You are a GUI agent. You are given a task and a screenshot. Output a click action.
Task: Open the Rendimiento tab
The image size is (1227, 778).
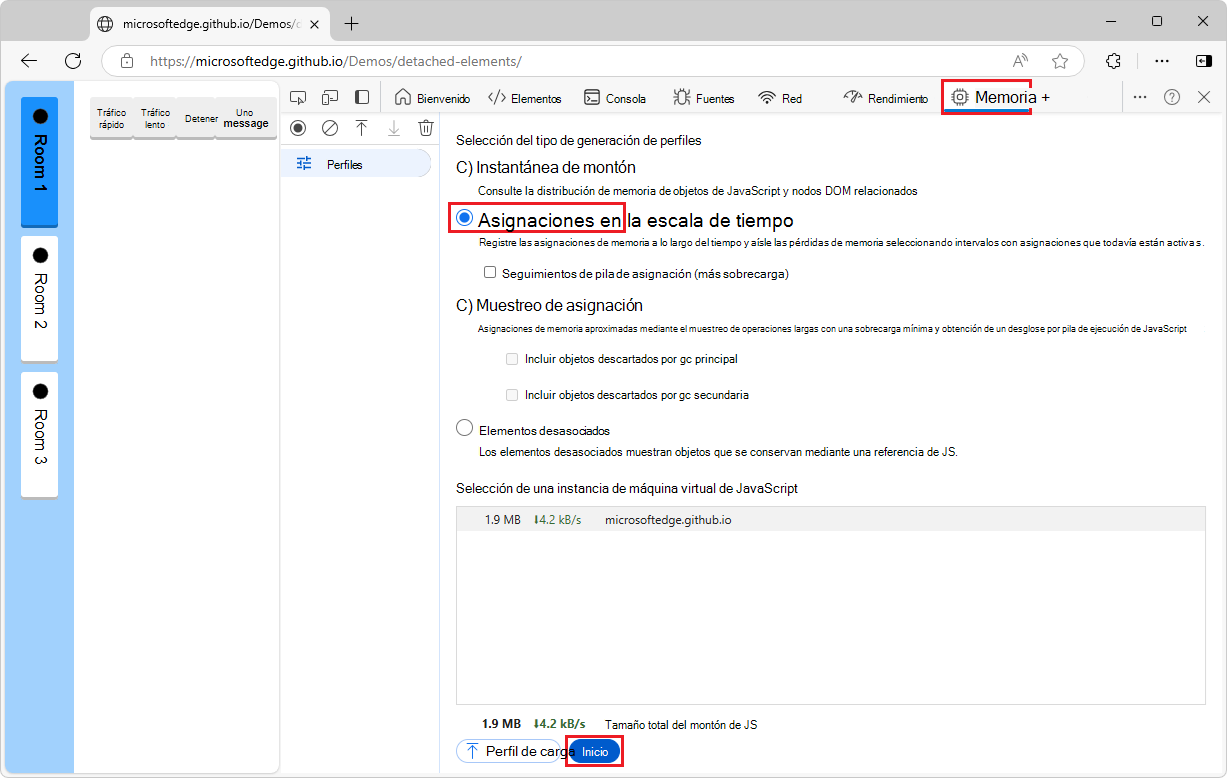coord(886,98)
